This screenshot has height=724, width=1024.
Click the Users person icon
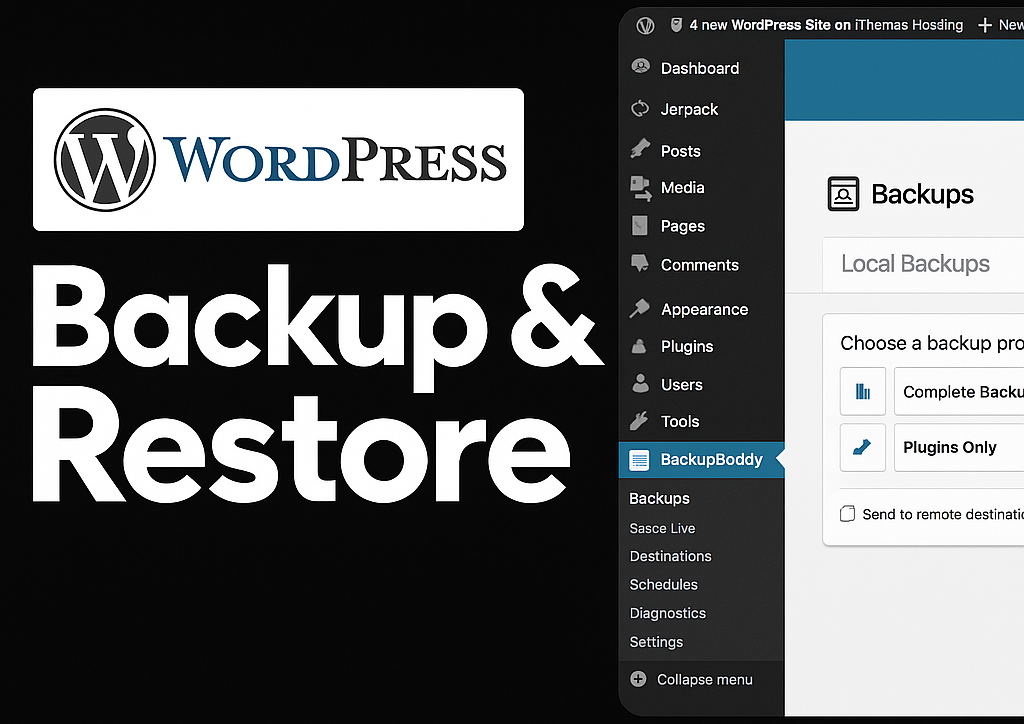click(641, 383)
